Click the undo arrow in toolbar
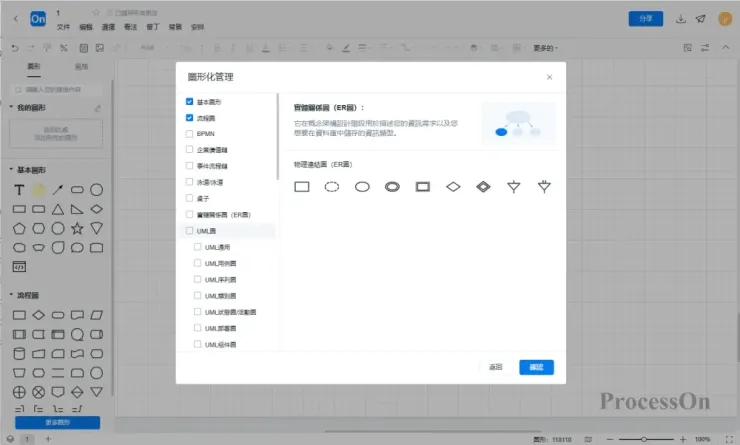The height and width of the screenshot is (445, 740). pyautogui.click(x=15, y=48)
